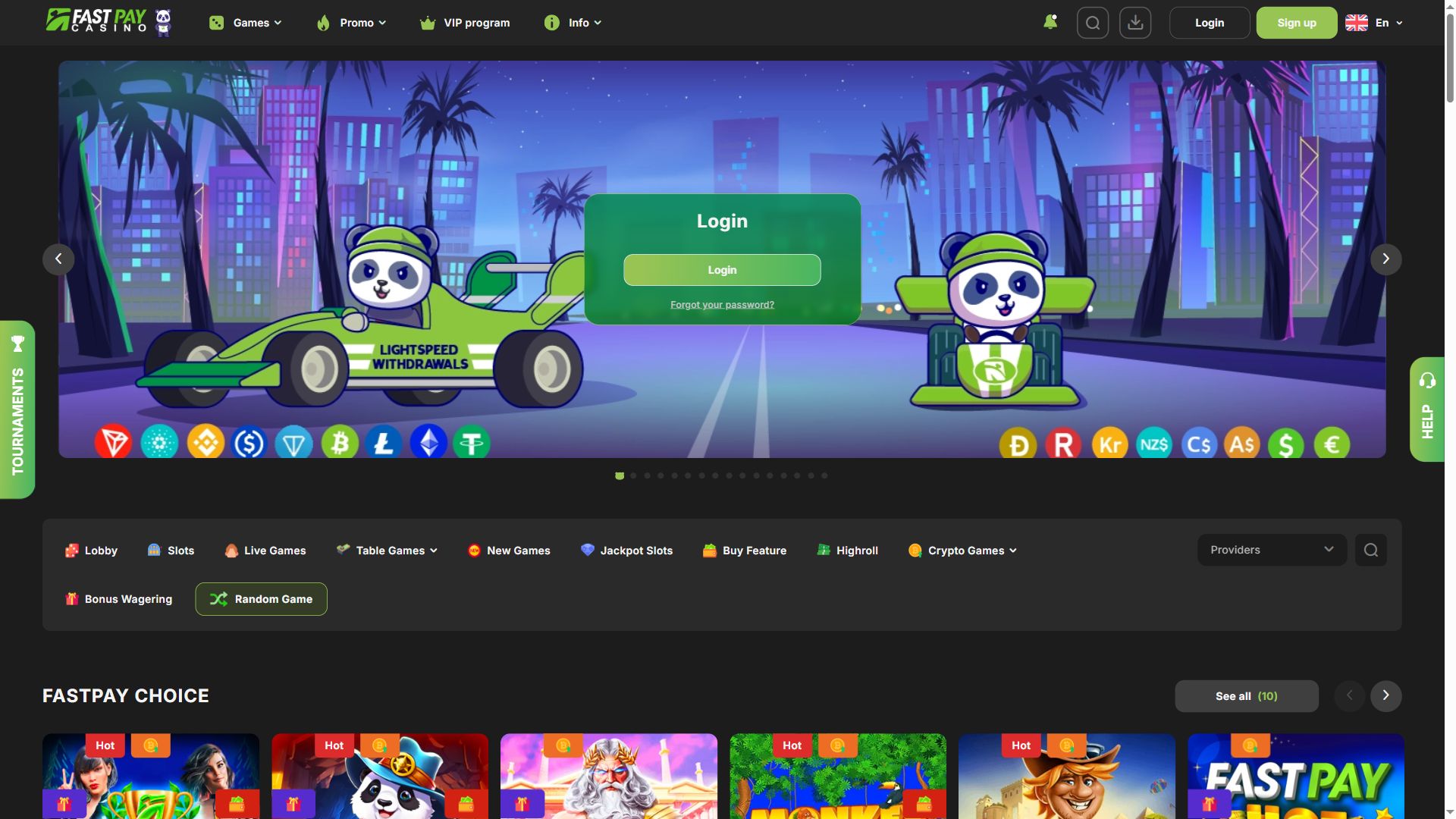Open the VIP program page
The width and height of the screenshot is (1456, 819).
[465, 23]
